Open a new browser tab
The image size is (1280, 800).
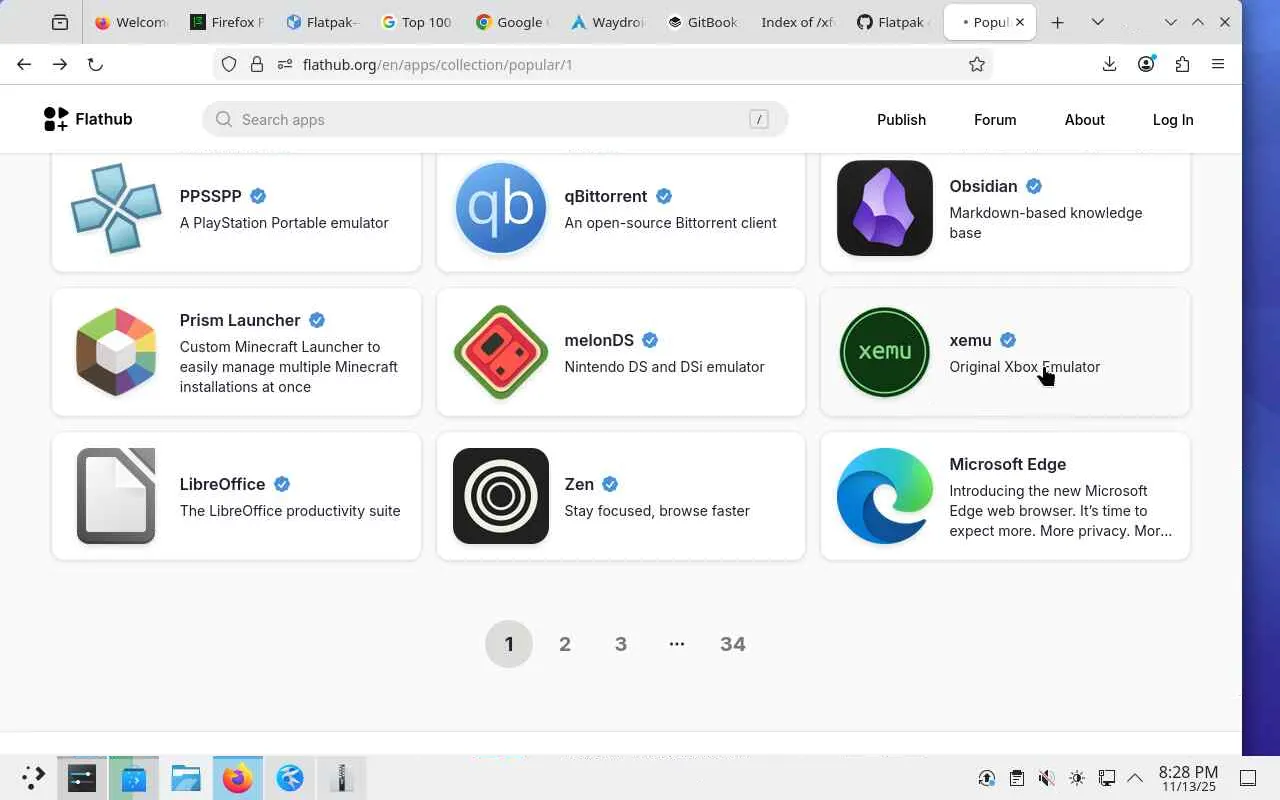1057,22
